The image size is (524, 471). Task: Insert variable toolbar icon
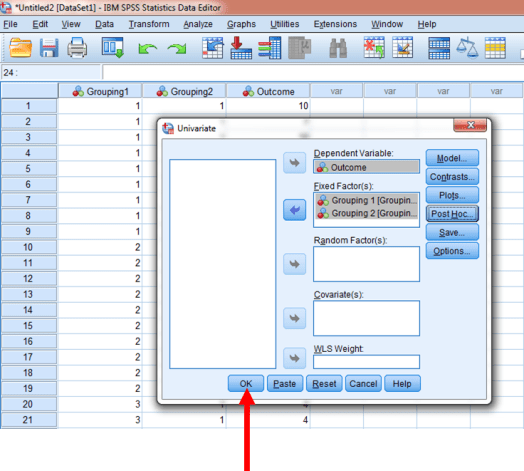click(x=402, y=47)
